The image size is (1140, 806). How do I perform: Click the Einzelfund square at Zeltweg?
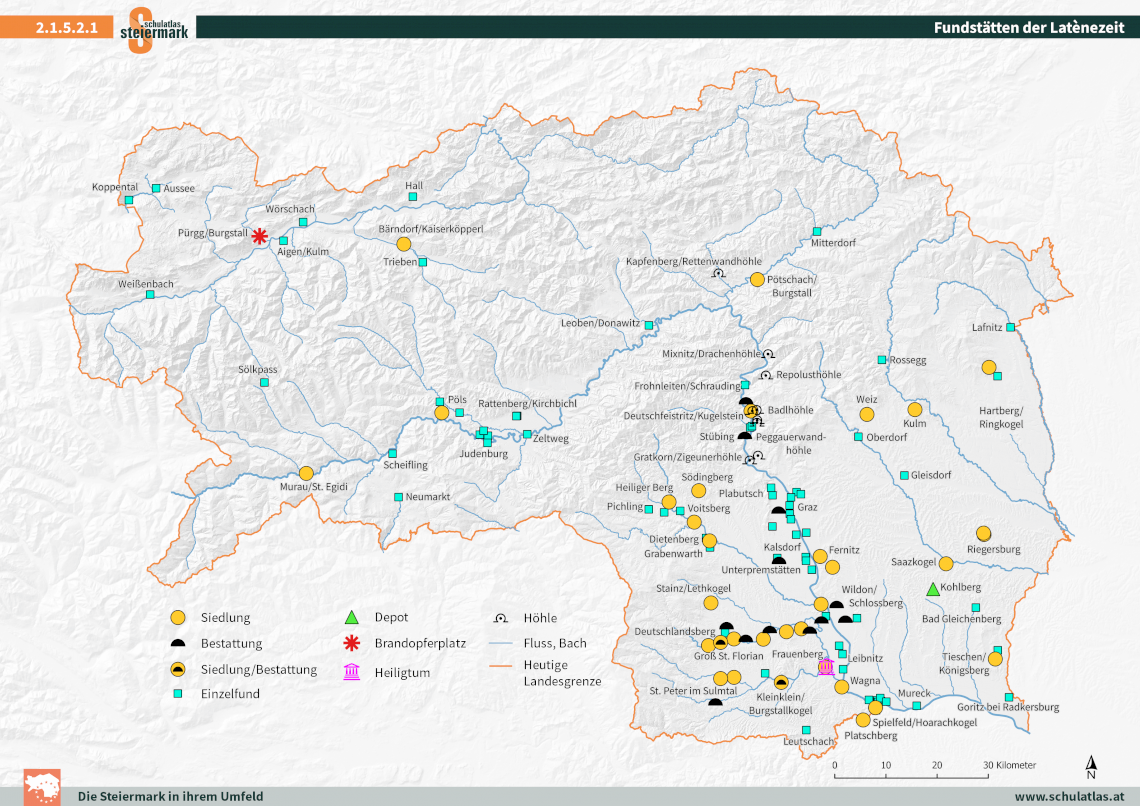[527, 435]
